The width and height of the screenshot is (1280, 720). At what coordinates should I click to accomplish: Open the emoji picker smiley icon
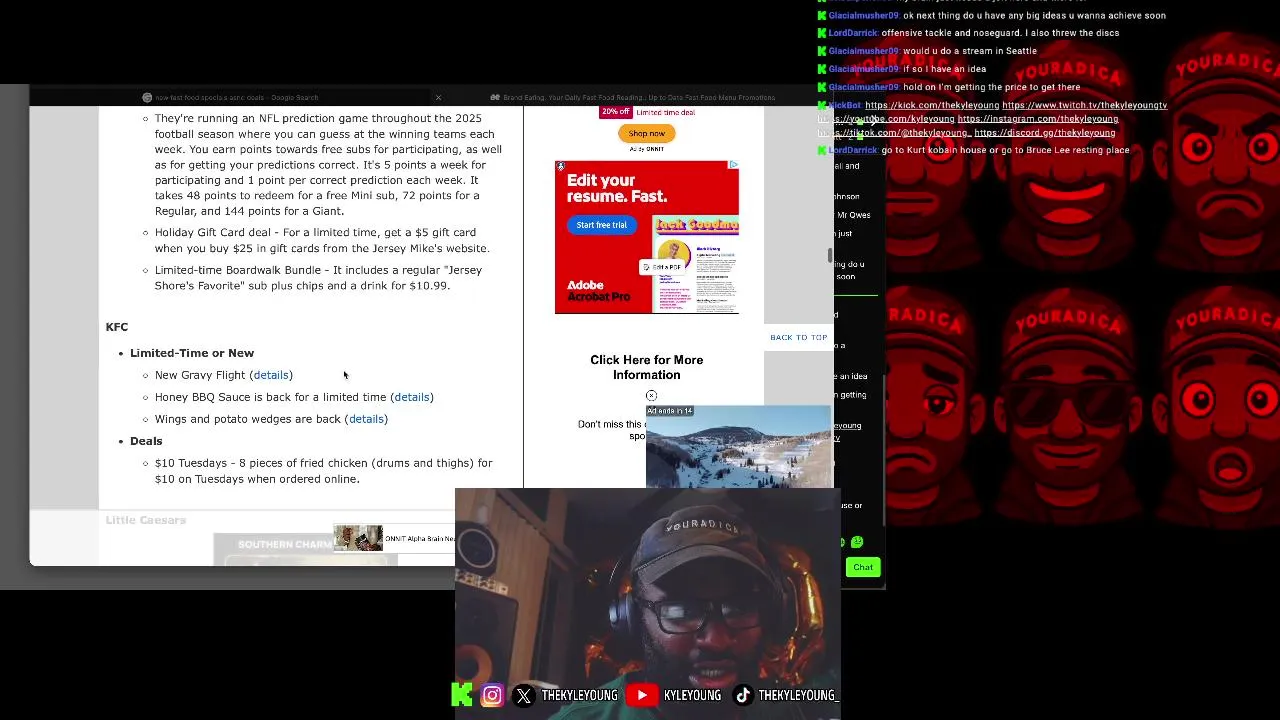[x=857, y=542]
